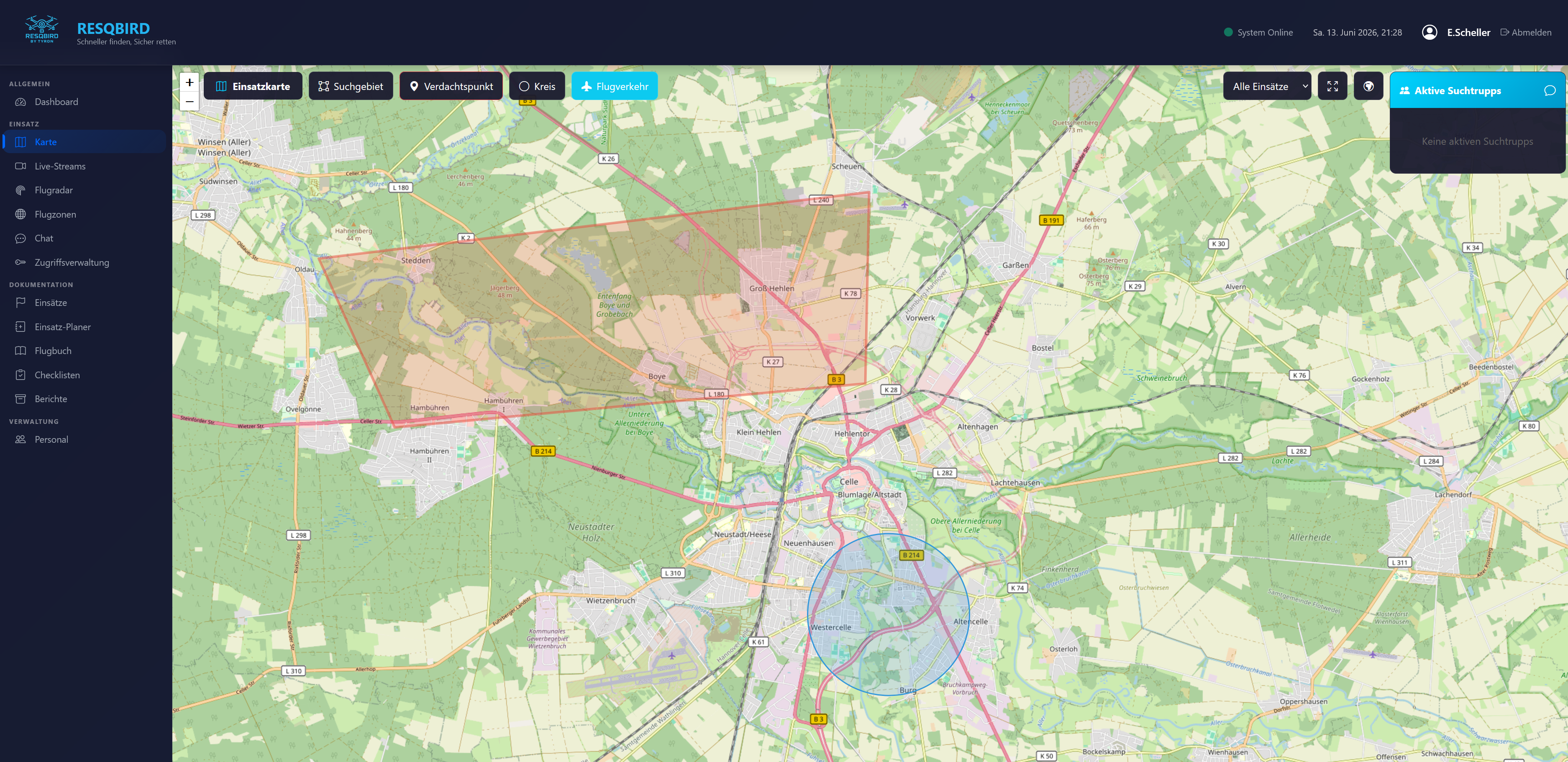Toggle fullscreen map view
The height and width of the screenshot is (762, 1568).
pos(1332,87)
